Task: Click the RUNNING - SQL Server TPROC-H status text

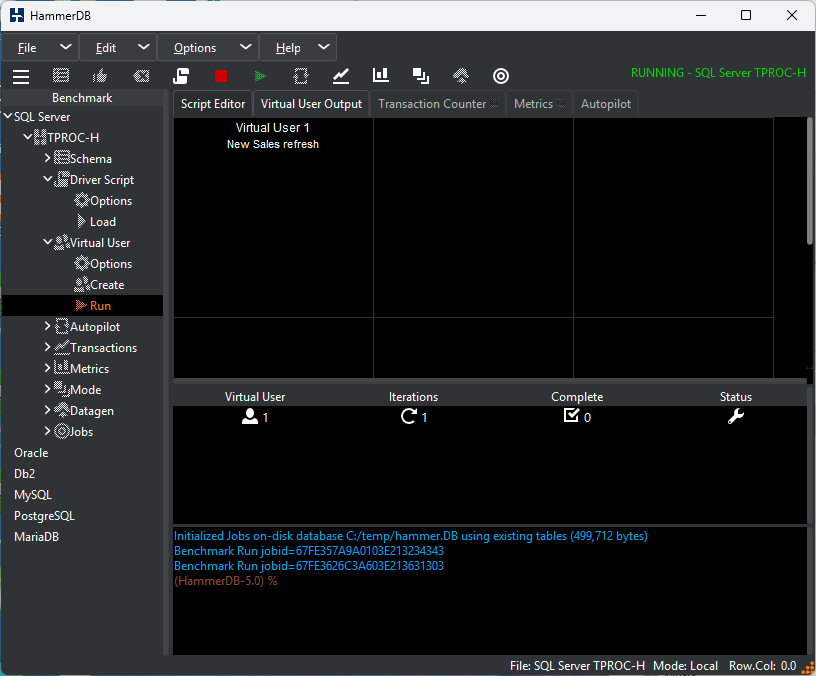Action: pos(718,73)
